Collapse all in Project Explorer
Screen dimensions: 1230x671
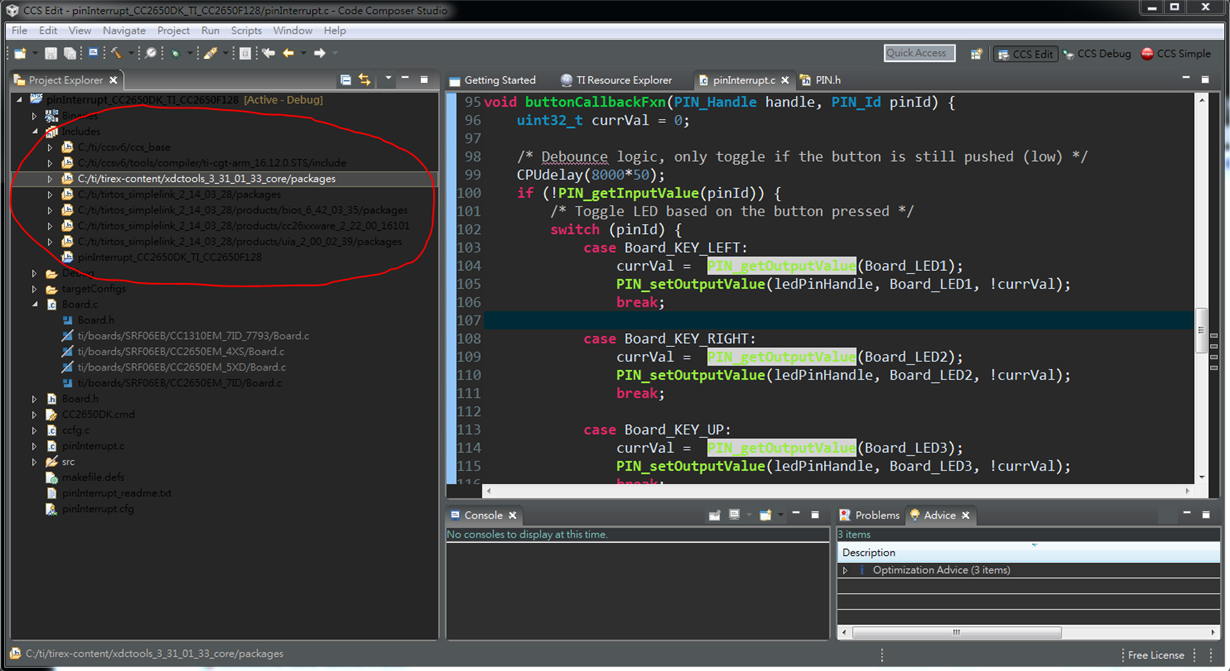[x=346, y=80]
